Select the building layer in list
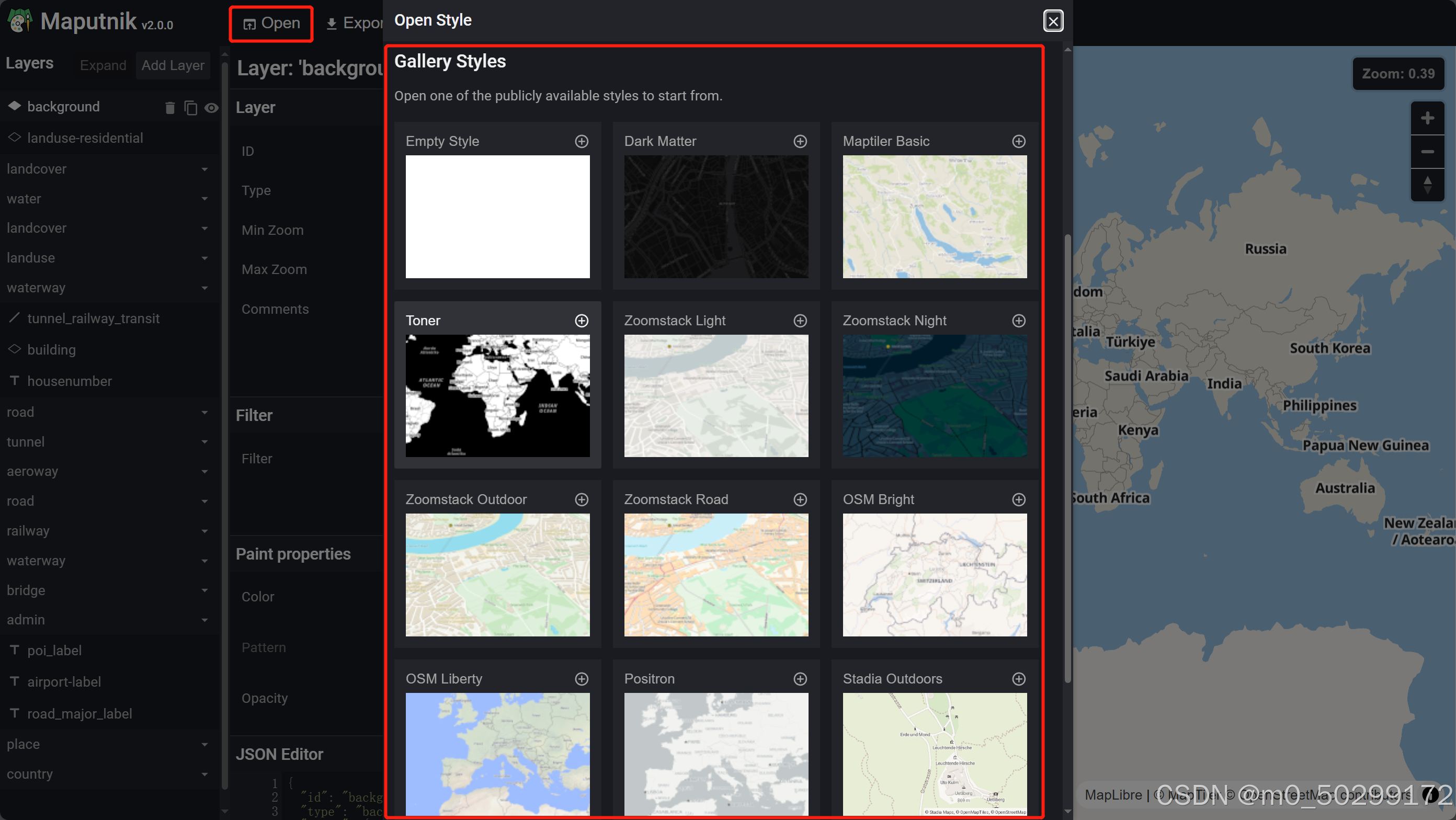Viewport: 1456px width, 820px height. [x=51, y=350]
